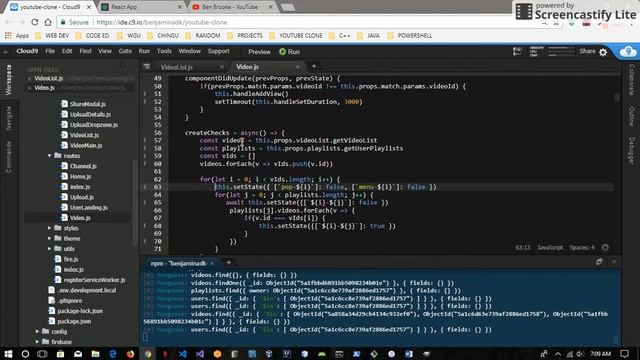The image size is (640, 360).
Task: Select the npm benjaminadk terminal tab
Action: tap(178, 263)
